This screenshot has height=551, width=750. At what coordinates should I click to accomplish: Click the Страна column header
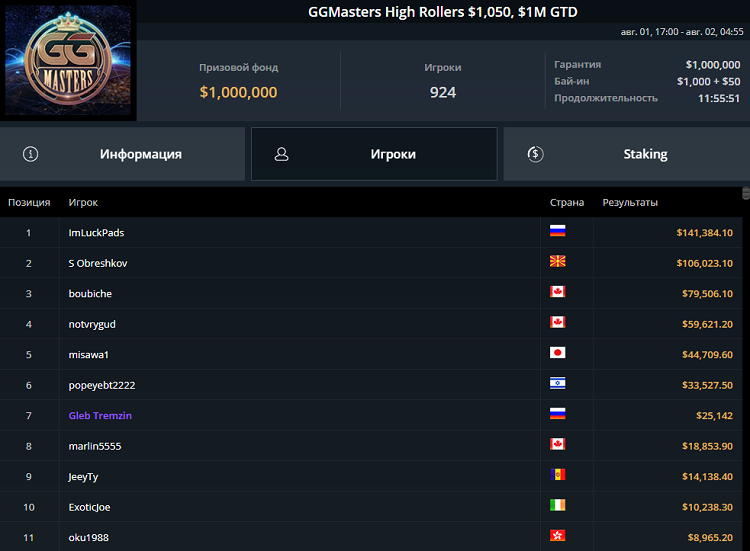[x=567, y=203]
